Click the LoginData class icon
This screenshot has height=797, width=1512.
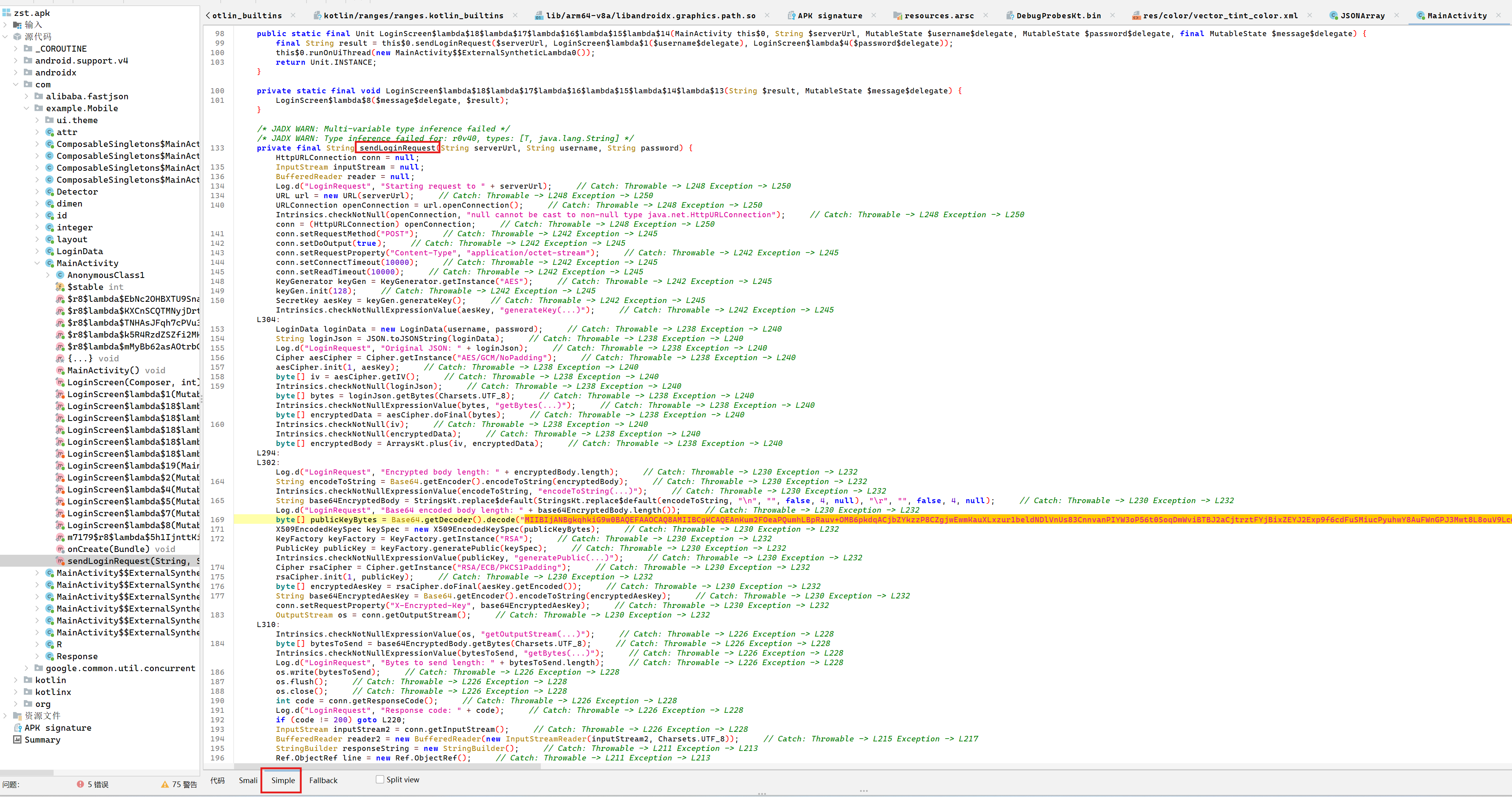click(50, 251)
